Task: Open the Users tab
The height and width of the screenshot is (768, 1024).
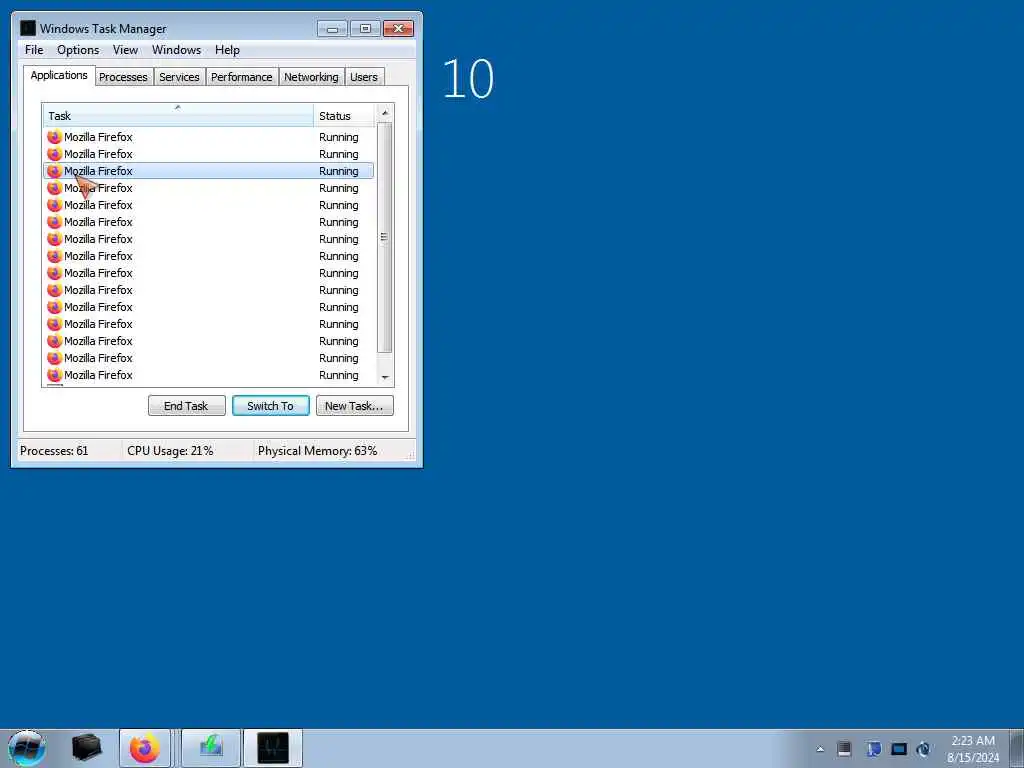Action: click(x=364, y=77)
